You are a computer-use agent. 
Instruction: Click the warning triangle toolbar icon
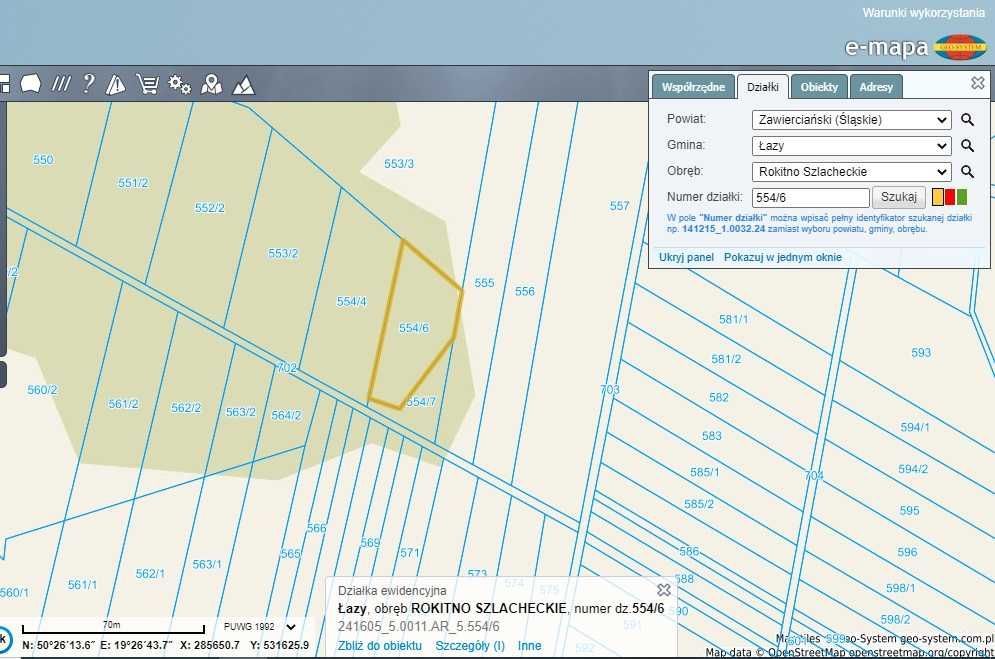click(116, 84)
